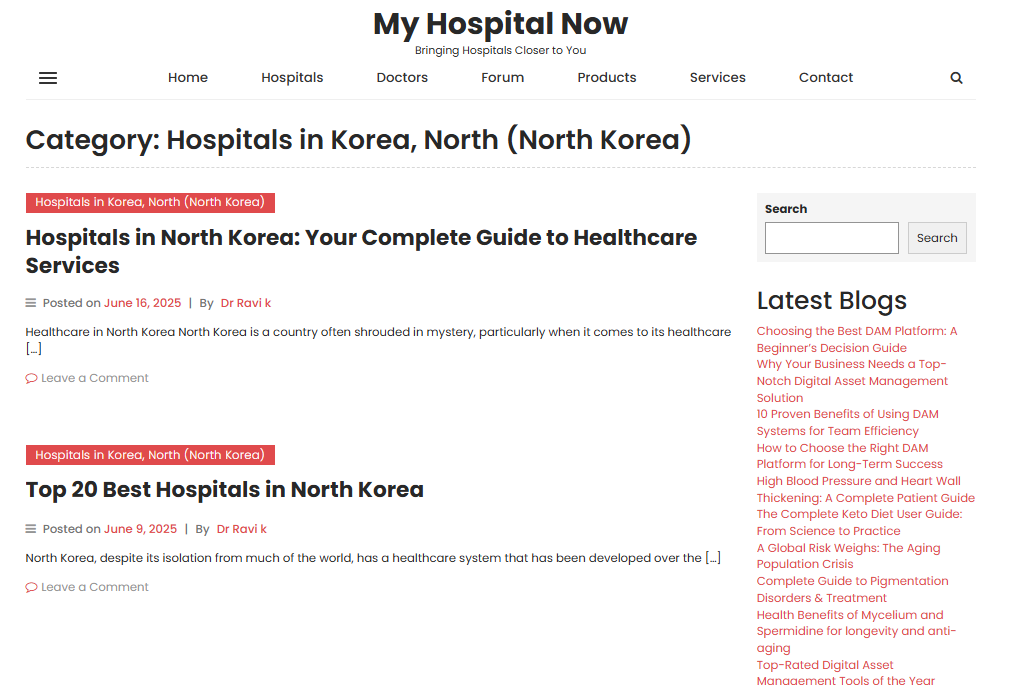Open red category tag above Top 20 post
Screen dimensions: 1013x685
tap(150, 455)
